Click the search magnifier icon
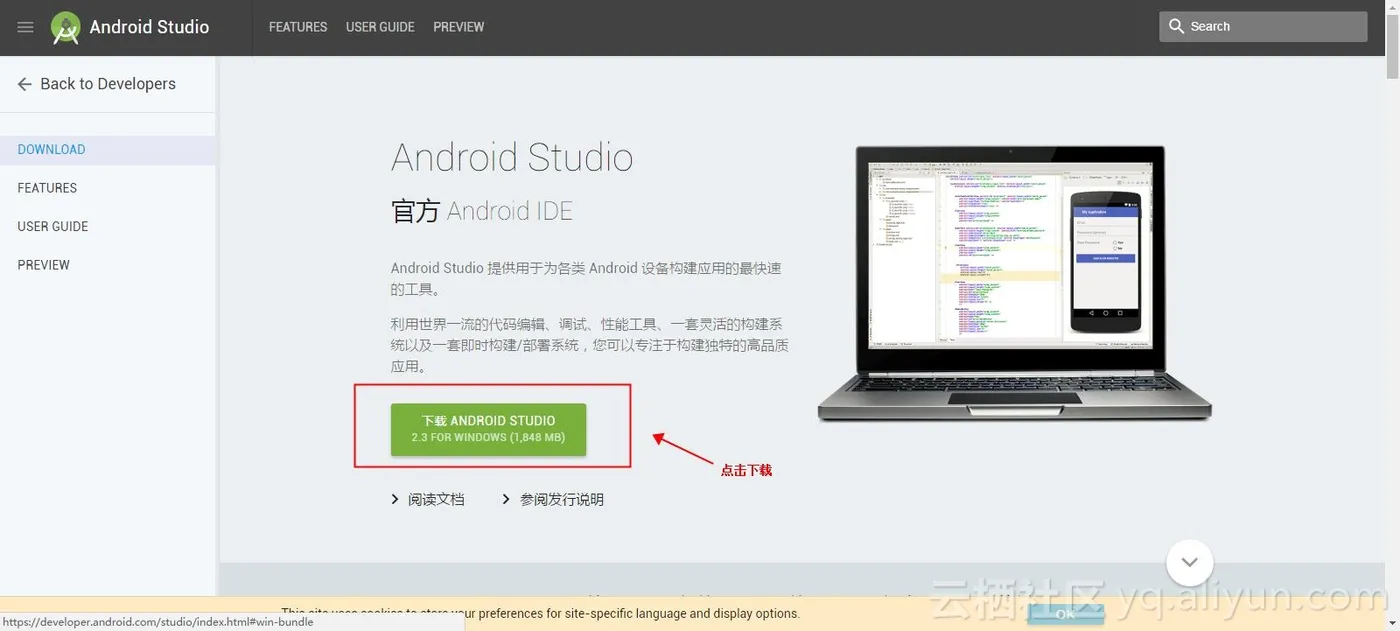The image size is (1400, 631). point(1177,26)
